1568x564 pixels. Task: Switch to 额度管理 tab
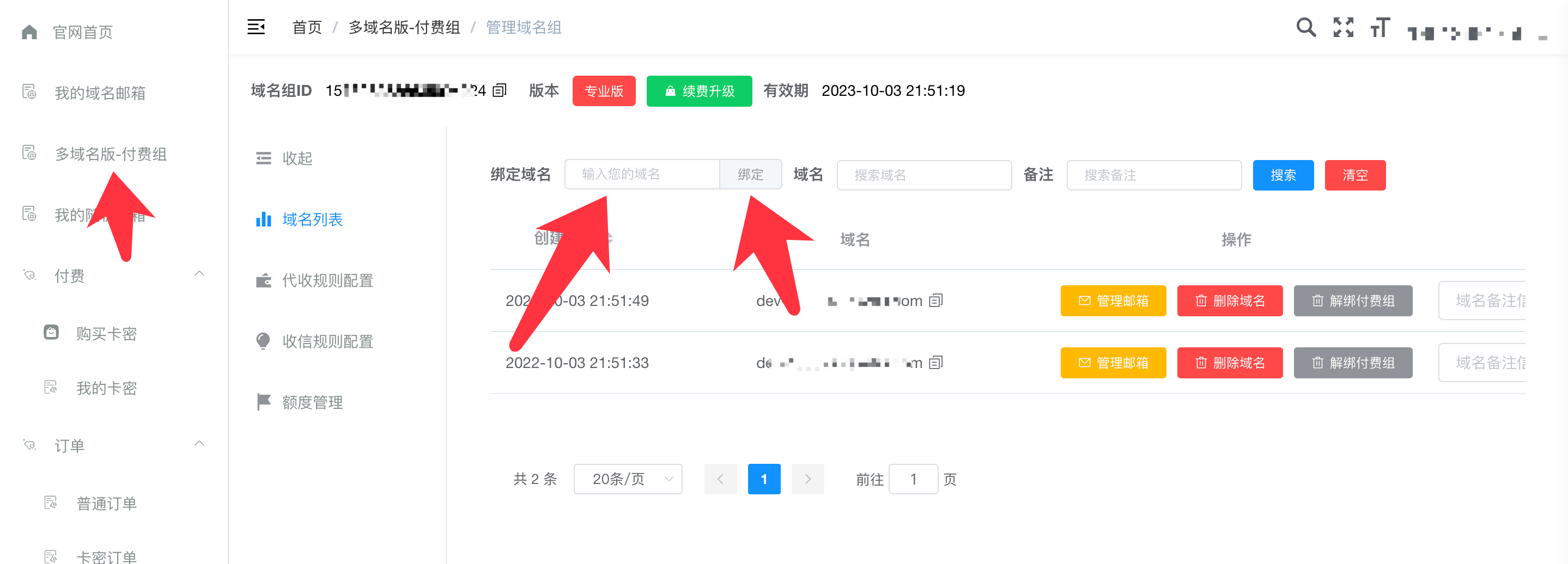coord(312,402)
